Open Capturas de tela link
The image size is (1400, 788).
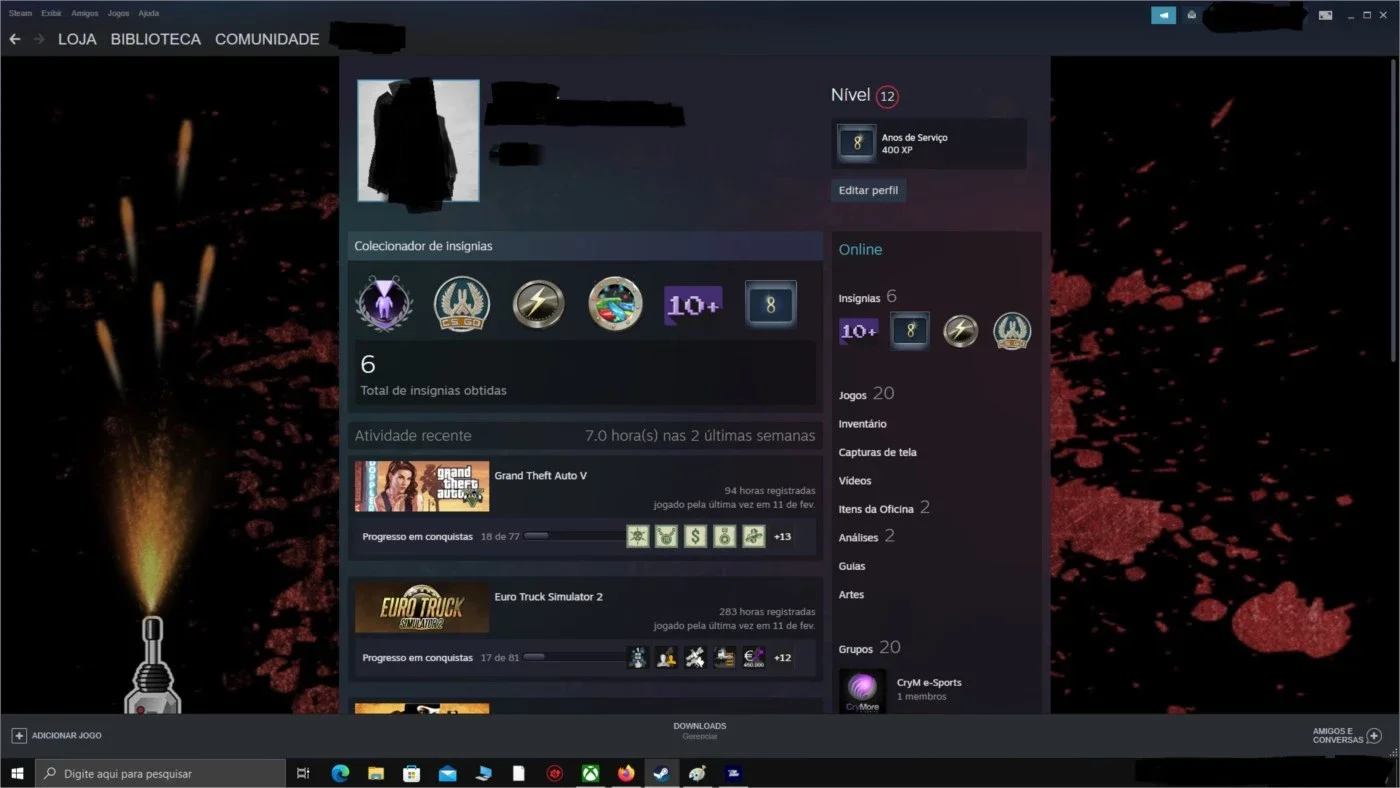click(x=877, y=452)
